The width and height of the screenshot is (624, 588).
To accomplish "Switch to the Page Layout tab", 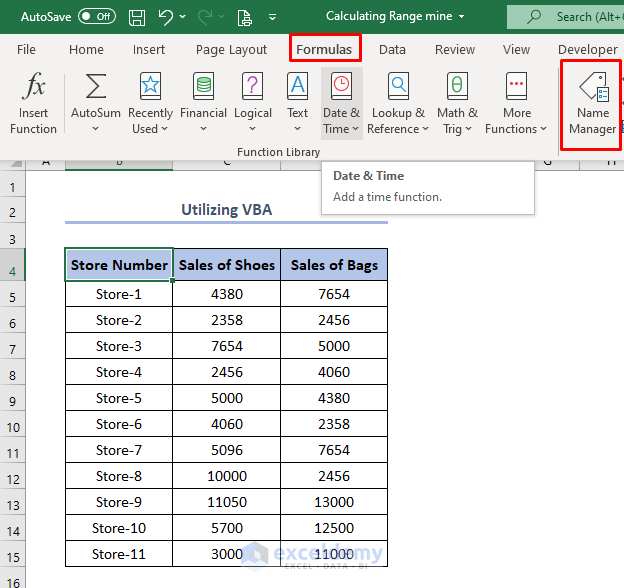I will [231, 49].
